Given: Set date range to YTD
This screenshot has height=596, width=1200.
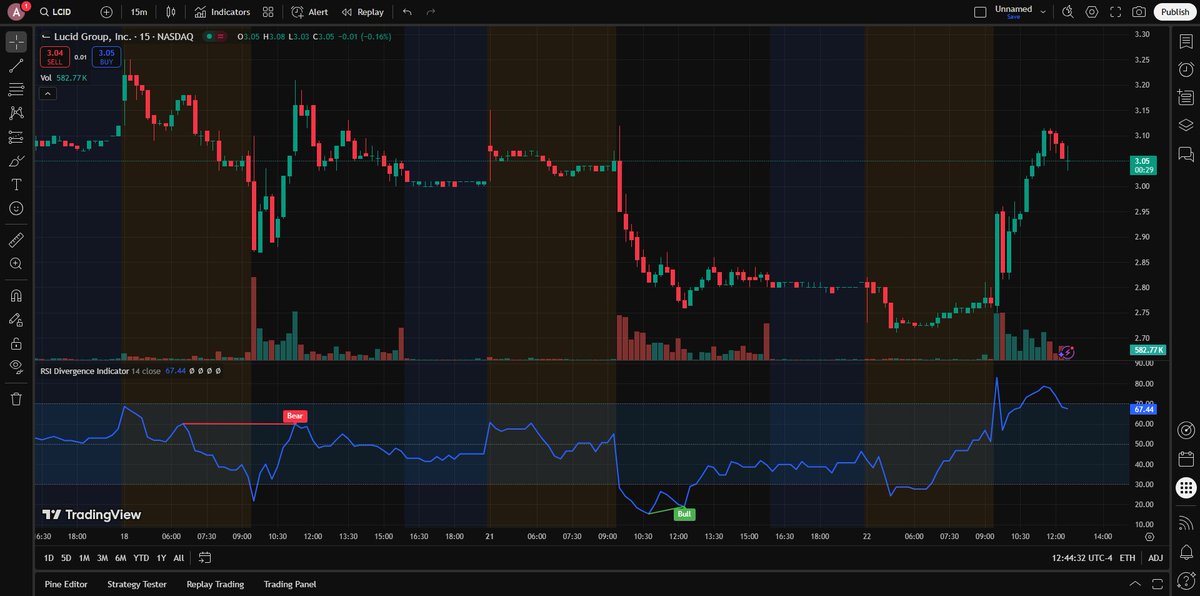Looking at the screenshot, I should pos(141,557).
